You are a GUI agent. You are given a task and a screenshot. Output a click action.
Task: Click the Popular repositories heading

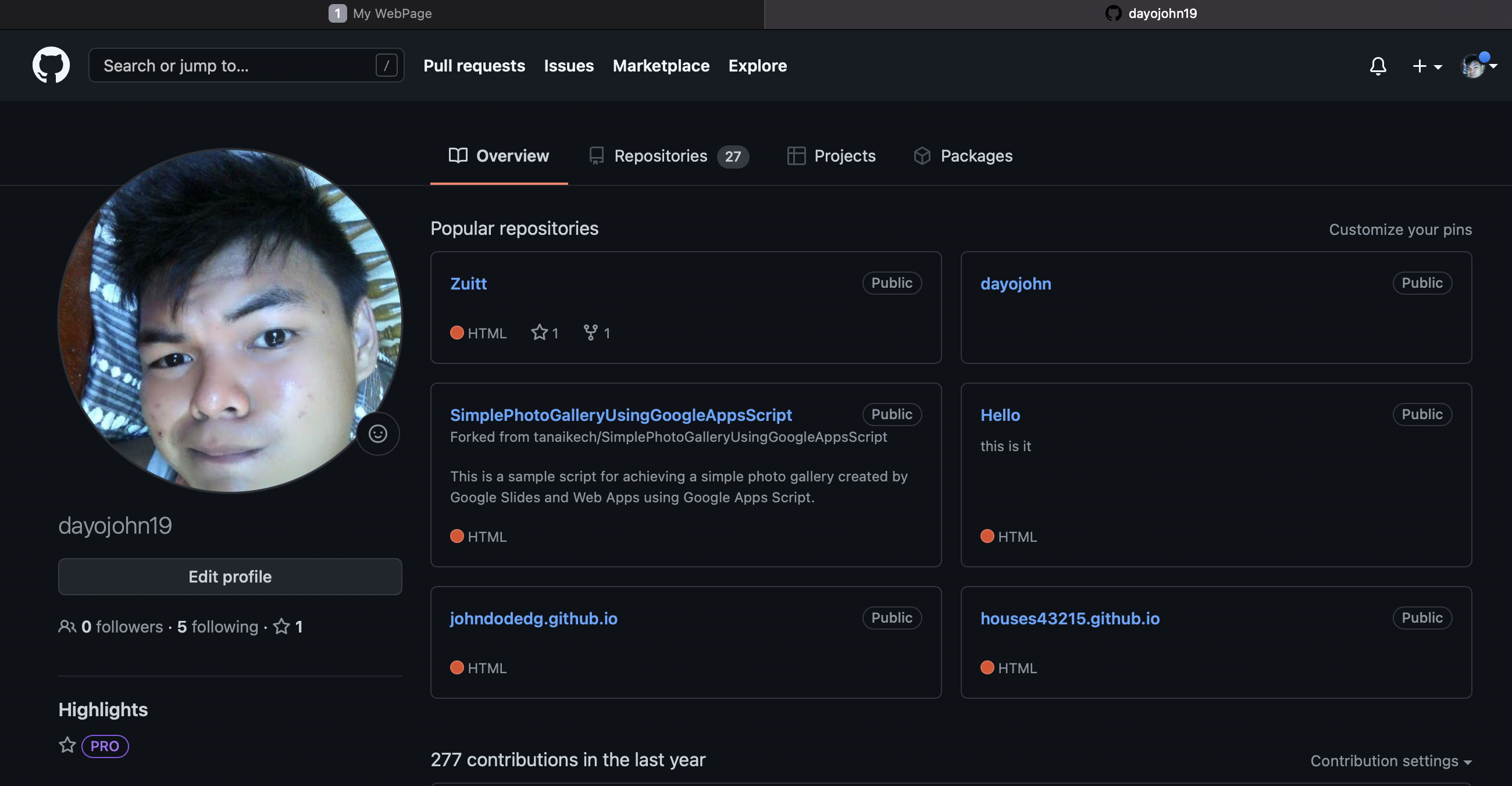click(x=514, y=228)
